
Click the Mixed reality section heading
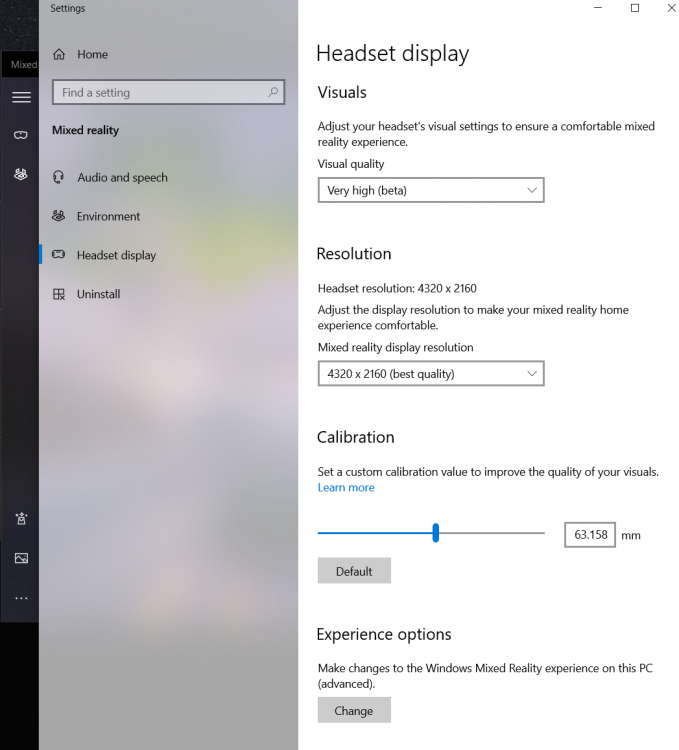click(86, 130)
